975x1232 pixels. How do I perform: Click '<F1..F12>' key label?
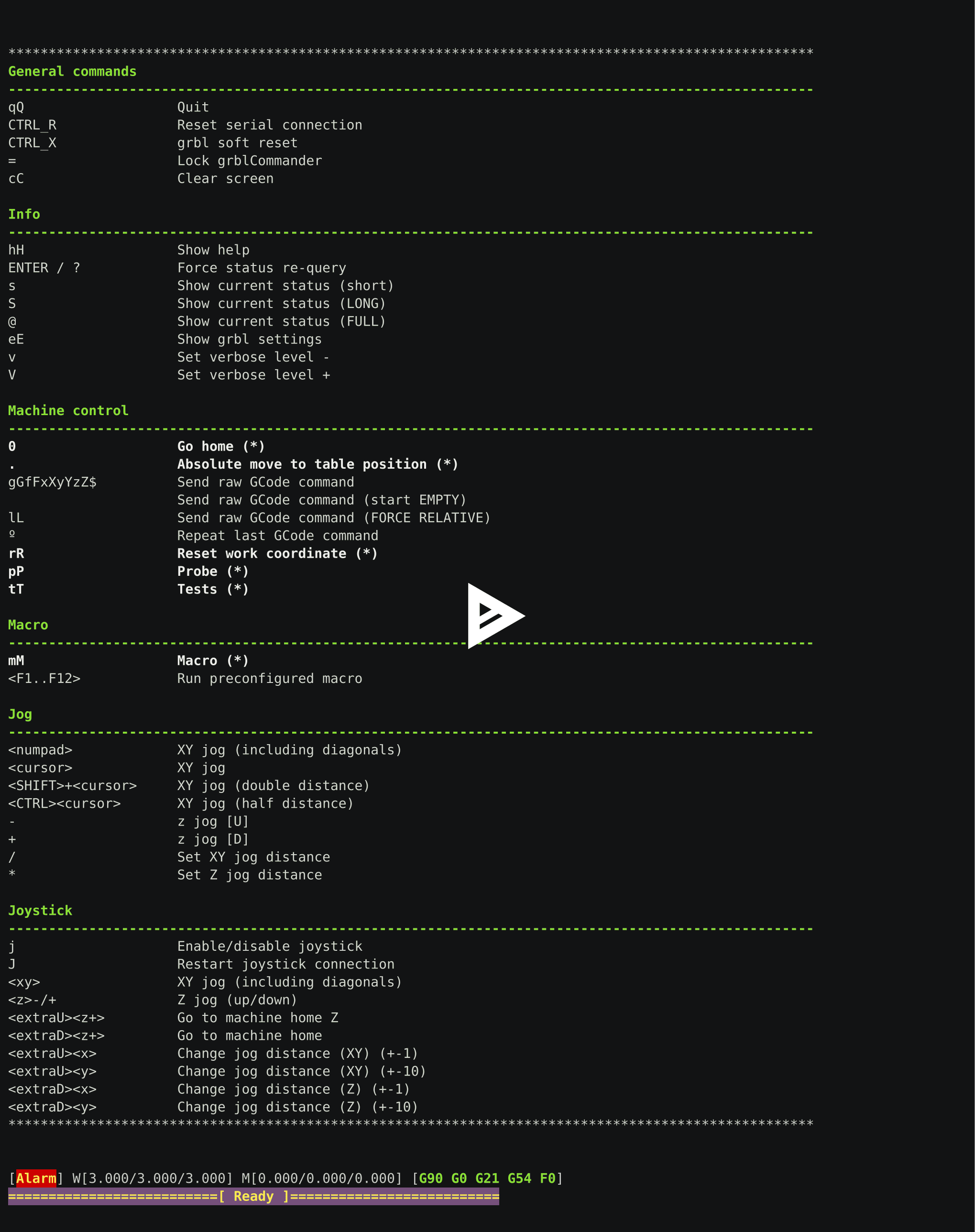(44, 679)
